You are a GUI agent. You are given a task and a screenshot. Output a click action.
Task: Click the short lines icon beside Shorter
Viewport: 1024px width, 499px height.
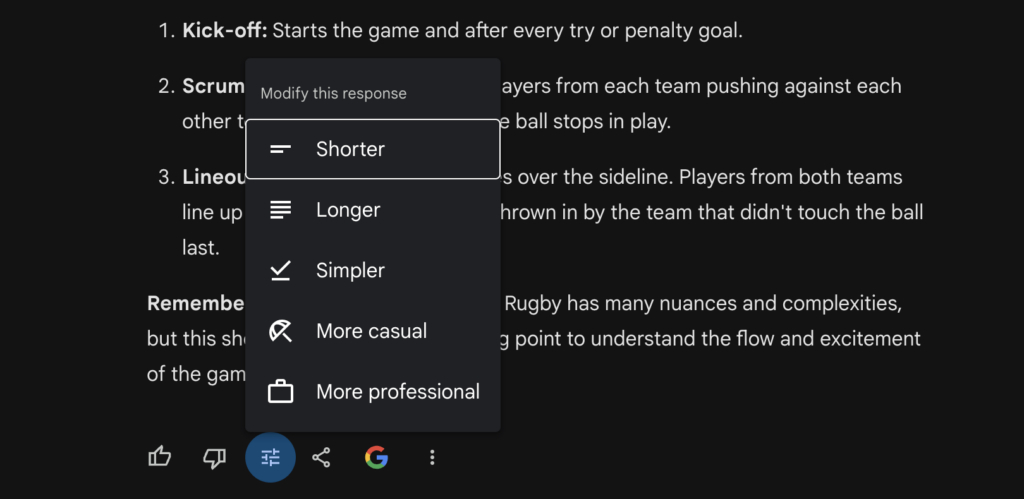click(x=280, y=150)
